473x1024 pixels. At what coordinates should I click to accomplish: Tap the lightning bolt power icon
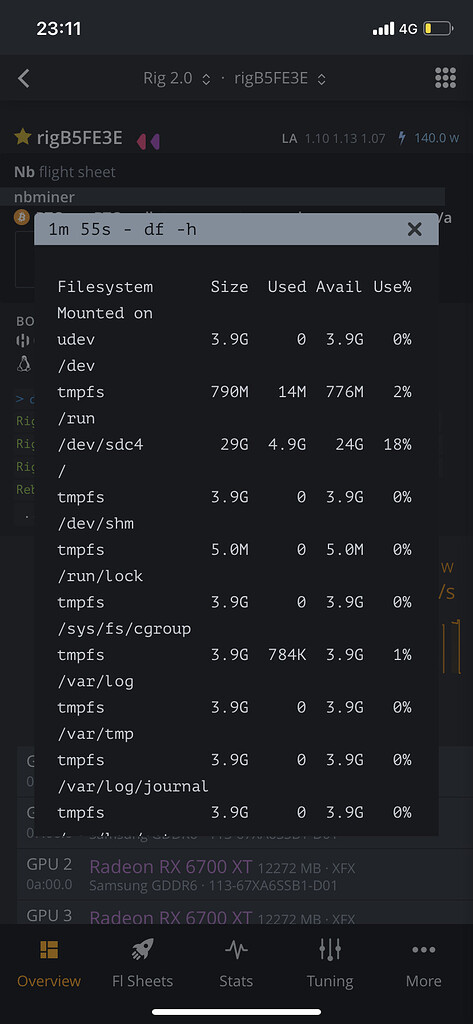pyautogui.click(x=402, y=138)
